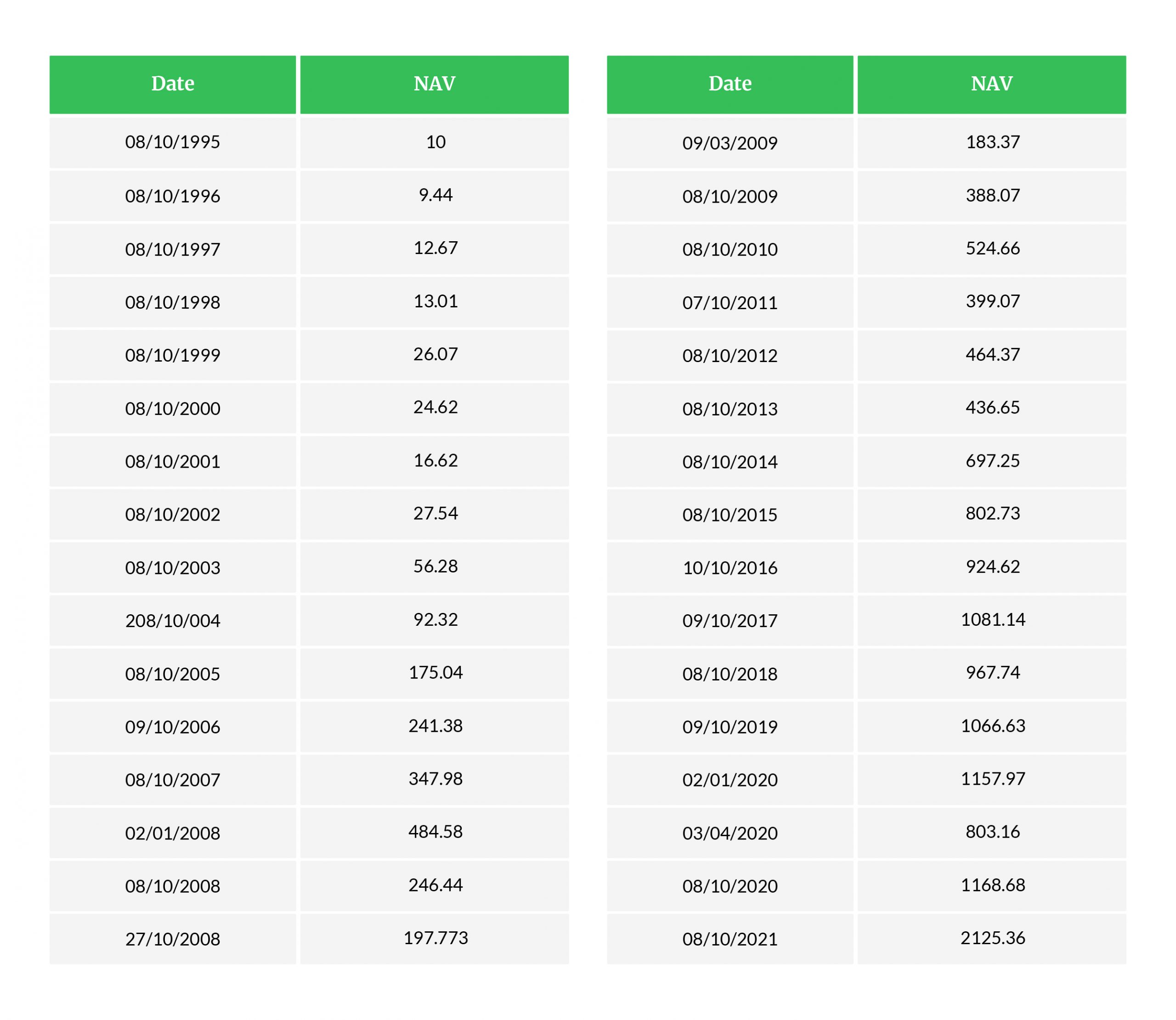
Task: Select the NAV value 388.07
Action: 992,196
